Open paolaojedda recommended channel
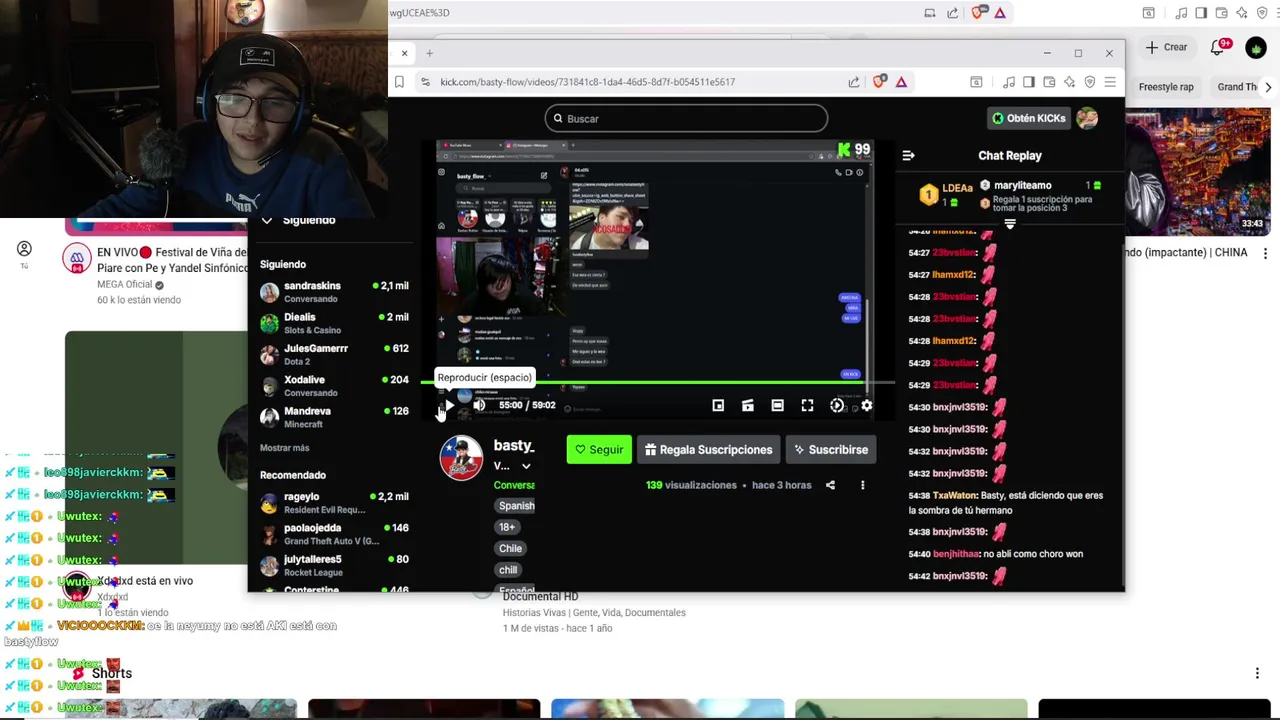 click(x=334, y=534)
